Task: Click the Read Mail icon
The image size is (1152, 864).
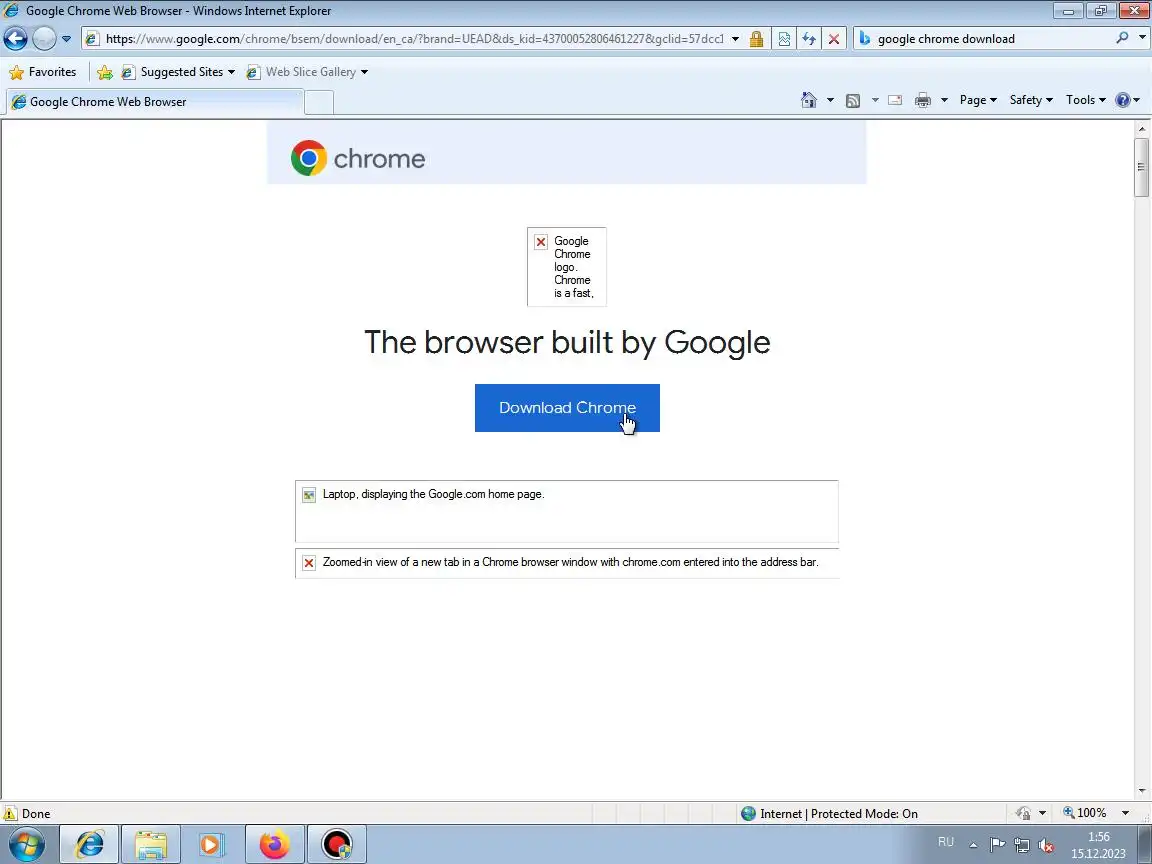Action: tap(895, 101)
